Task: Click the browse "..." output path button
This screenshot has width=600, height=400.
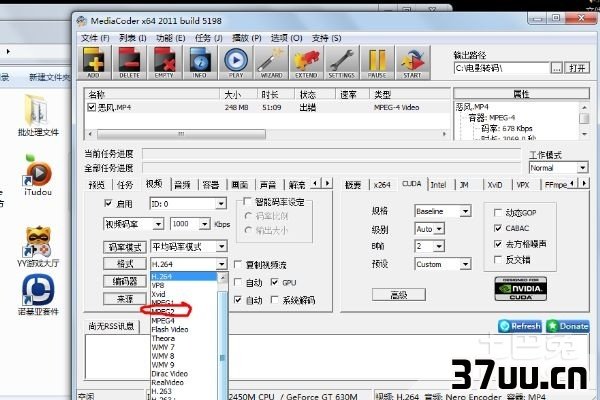Action: point(556,68)
